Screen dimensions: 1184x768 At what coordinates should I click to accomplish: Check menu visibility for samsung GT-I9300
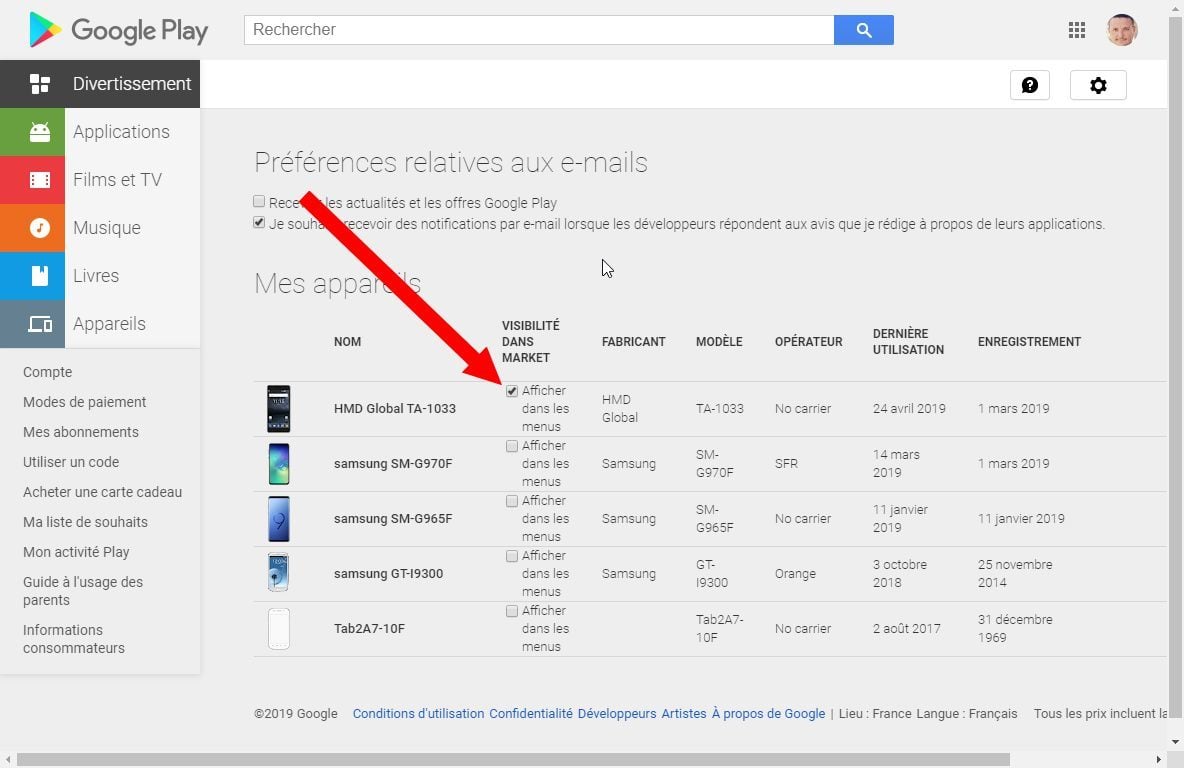tap(512, 557)
